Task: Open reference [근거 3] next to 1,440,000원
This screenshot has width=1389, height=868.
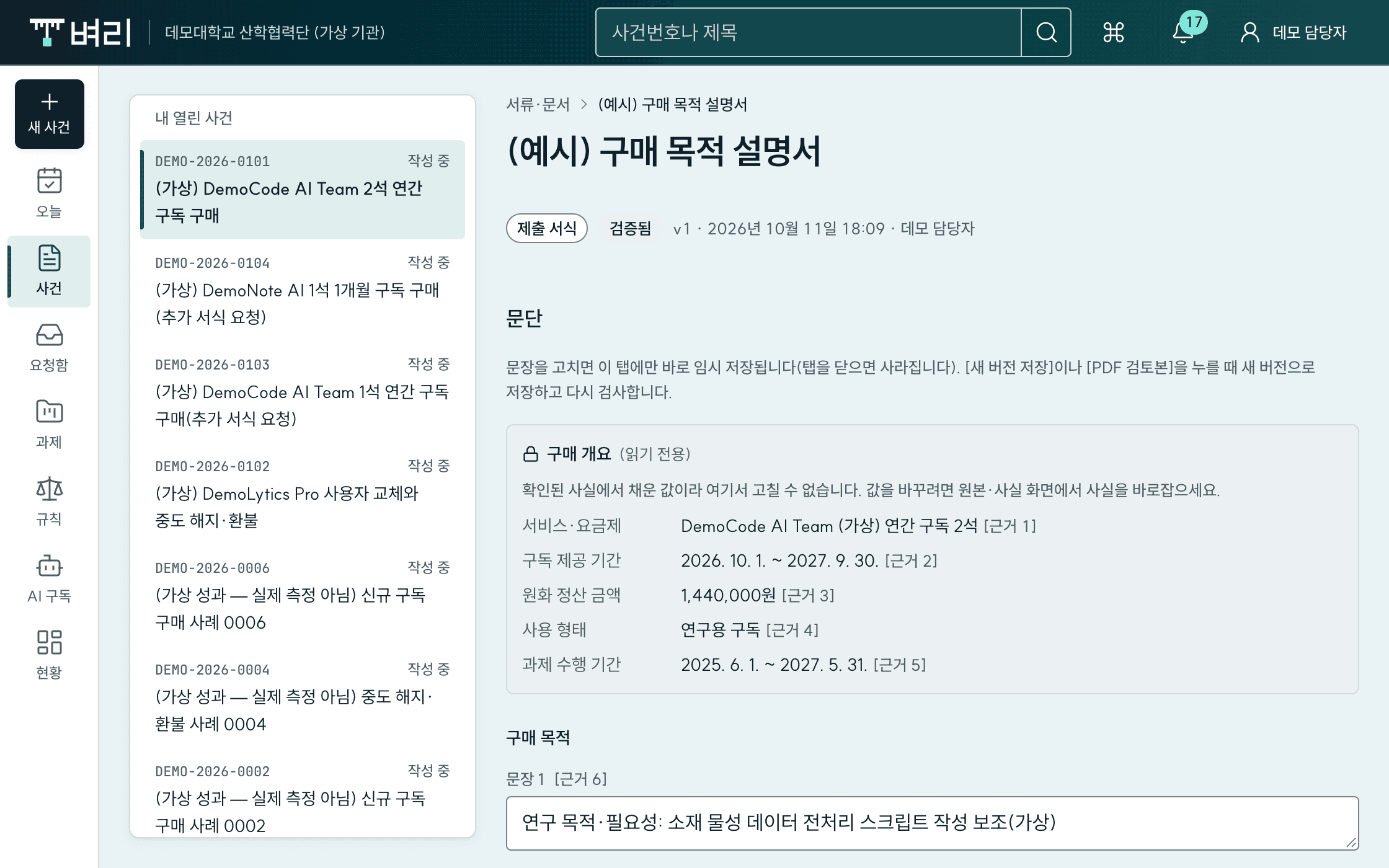Action: (808, 595)
